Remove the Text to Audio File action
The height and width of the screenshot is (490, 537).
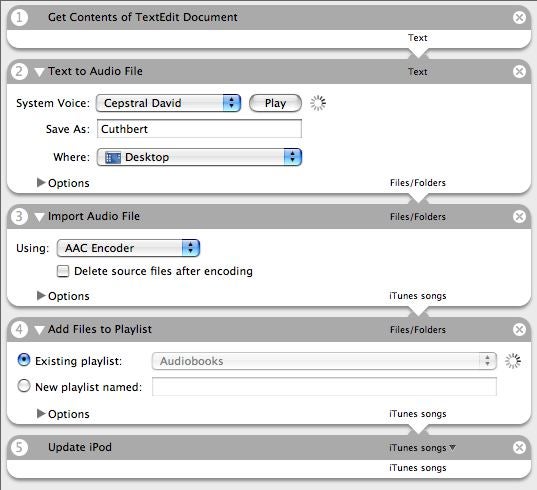click(x=519, y=71)
